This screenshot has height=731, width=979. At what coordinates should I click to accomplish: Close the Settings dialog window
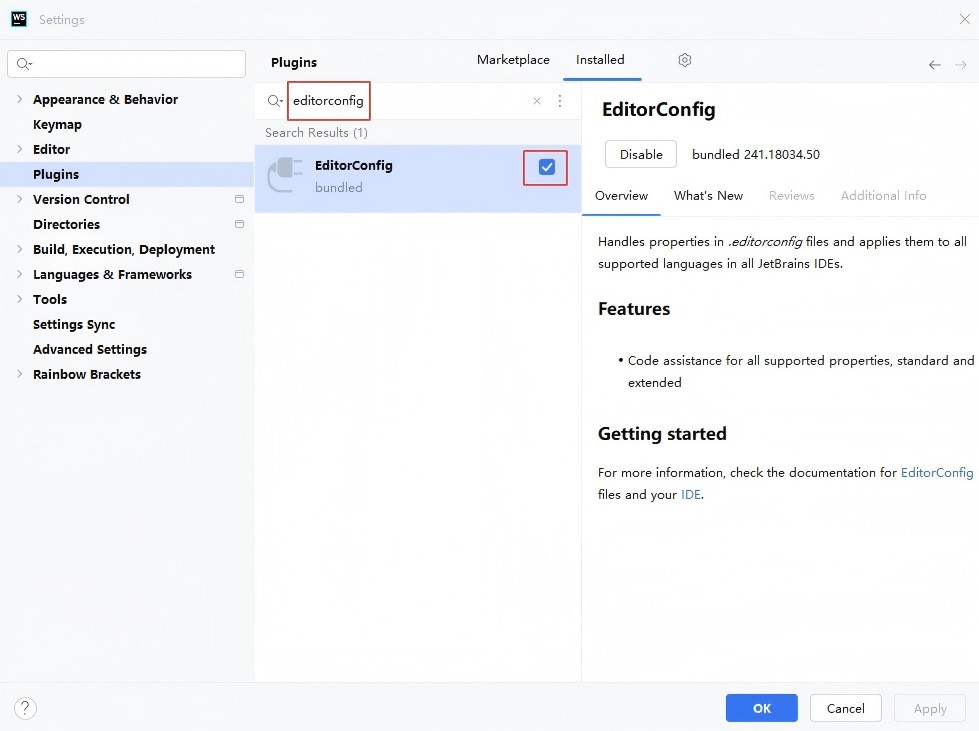coord(964,19)
